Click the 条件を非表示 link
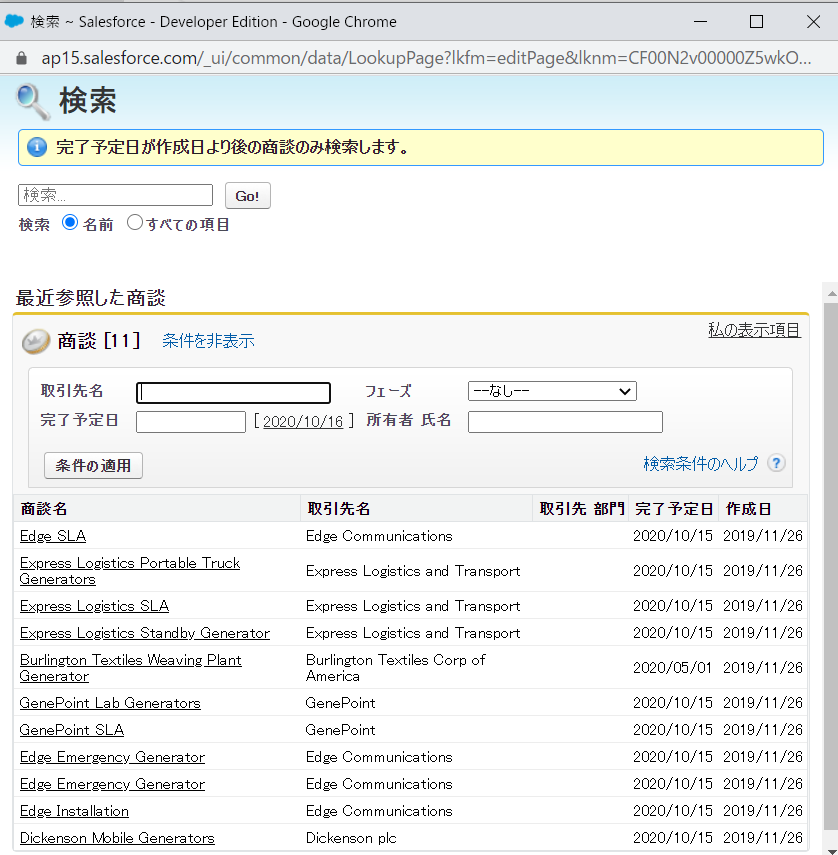The height and width of the screenshot is (855, 838). tap(208, 341)
